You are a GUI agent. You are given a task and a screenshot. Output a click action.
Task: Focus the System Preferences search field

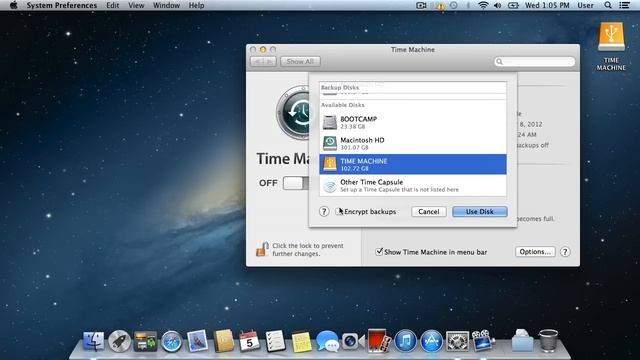(x=534, y=61)
